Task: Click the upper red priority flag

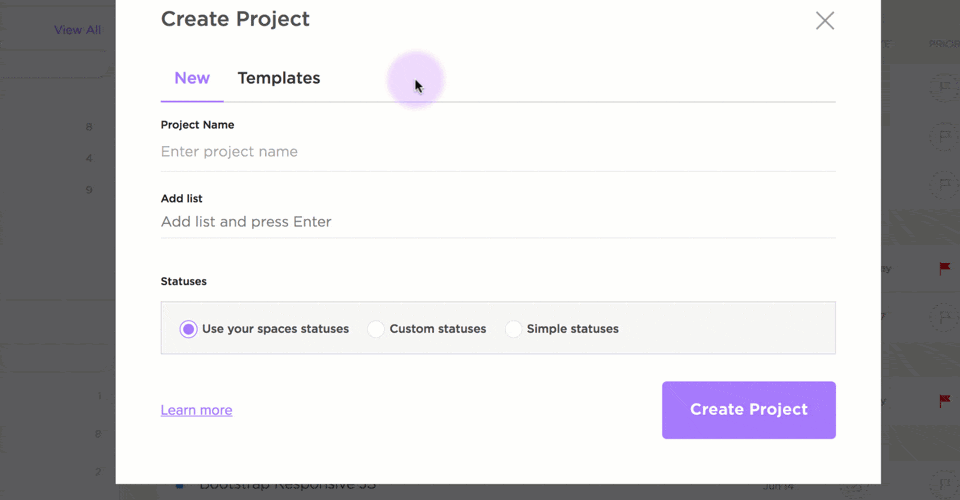Action: click(x=944, y=269)
